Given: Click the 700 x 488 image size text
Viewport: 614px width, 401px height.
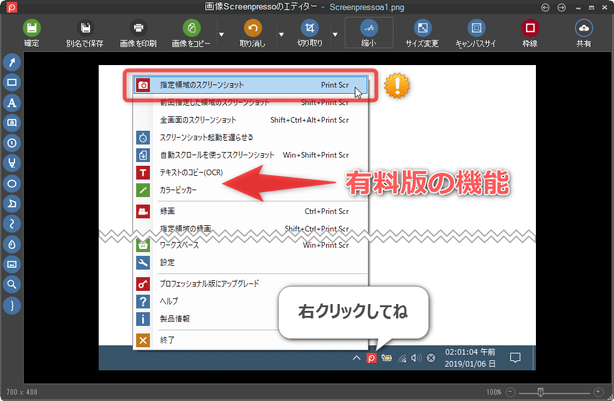Looking at the screenshot, I should tap(22, 392).
